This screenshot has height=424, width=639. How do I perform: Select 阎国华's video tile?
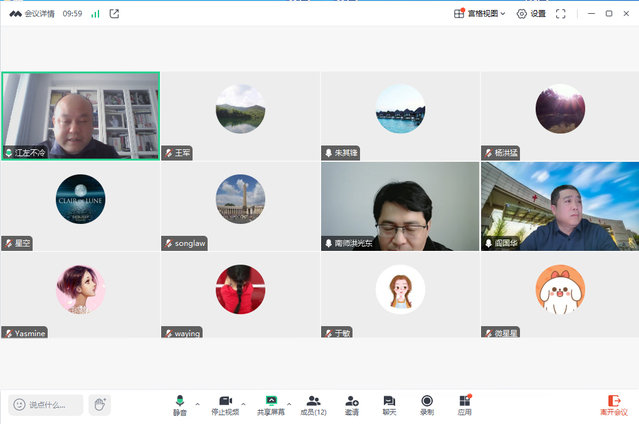click(x=559, y=206)
